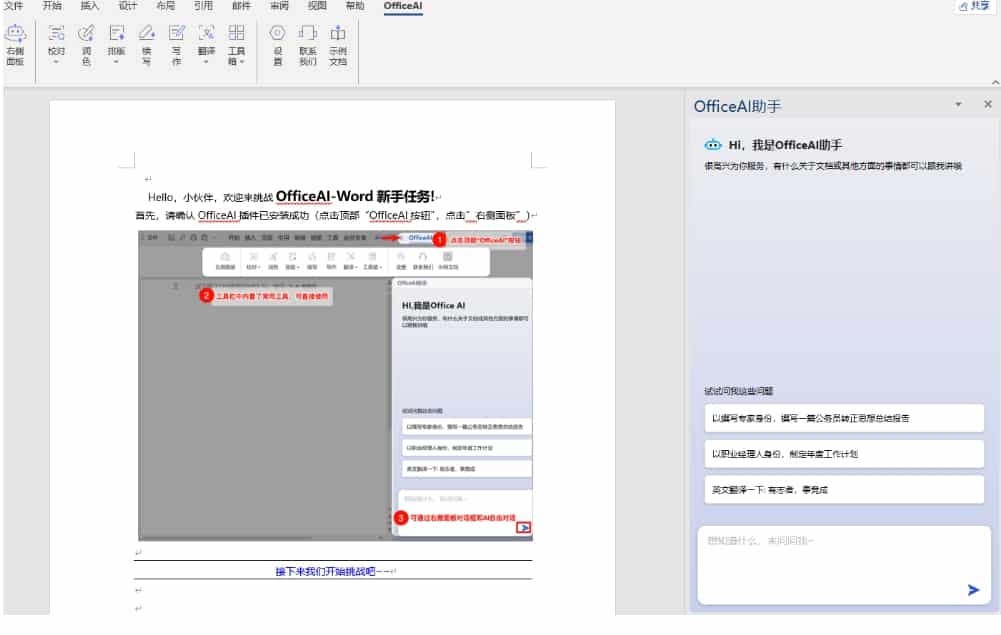Switch to the 邮件 tab
The image size is (1001, 635).
click(x=241, y=6)
